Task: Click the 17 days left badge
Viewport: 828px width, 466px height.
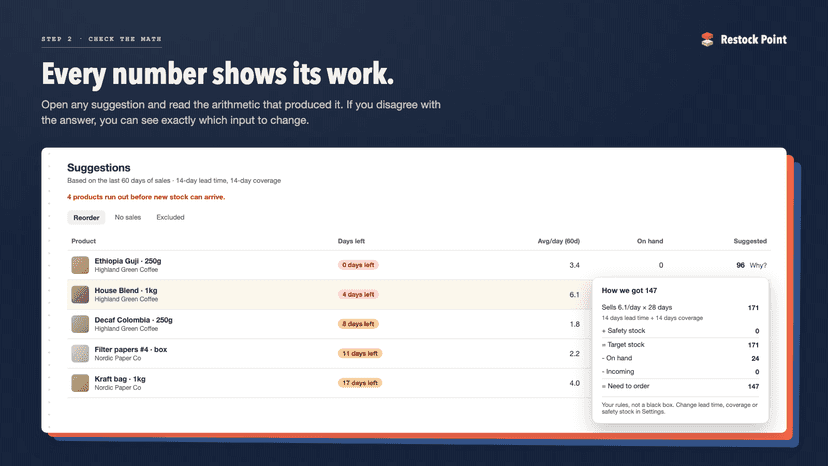Action: [360, 383]
